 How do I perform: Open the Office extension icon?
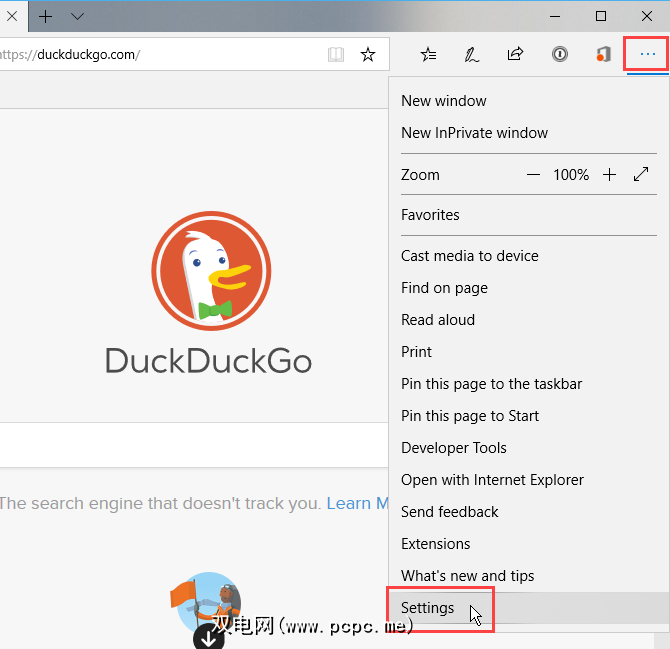click(604, 55)
